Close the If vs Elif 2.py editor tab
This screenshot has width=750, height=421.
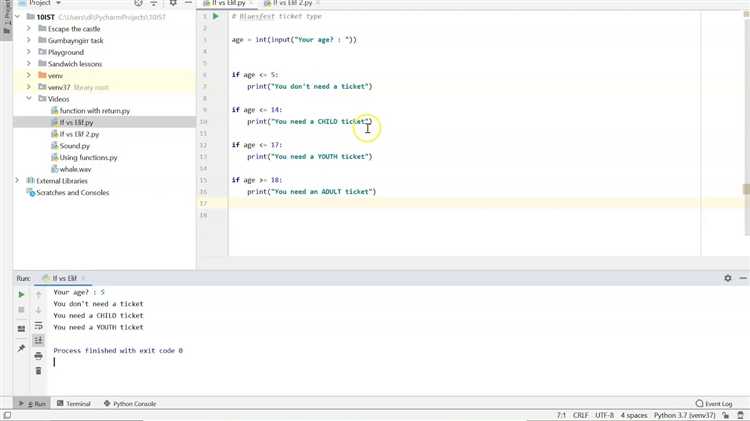[x=318, y=3]
